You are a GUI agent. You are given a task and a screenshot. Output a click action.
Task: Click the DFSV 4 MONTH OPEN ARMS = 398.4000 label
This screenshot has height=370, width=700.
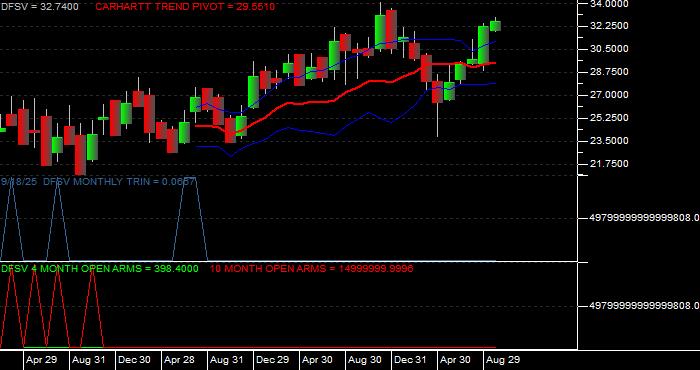(100, 268)
